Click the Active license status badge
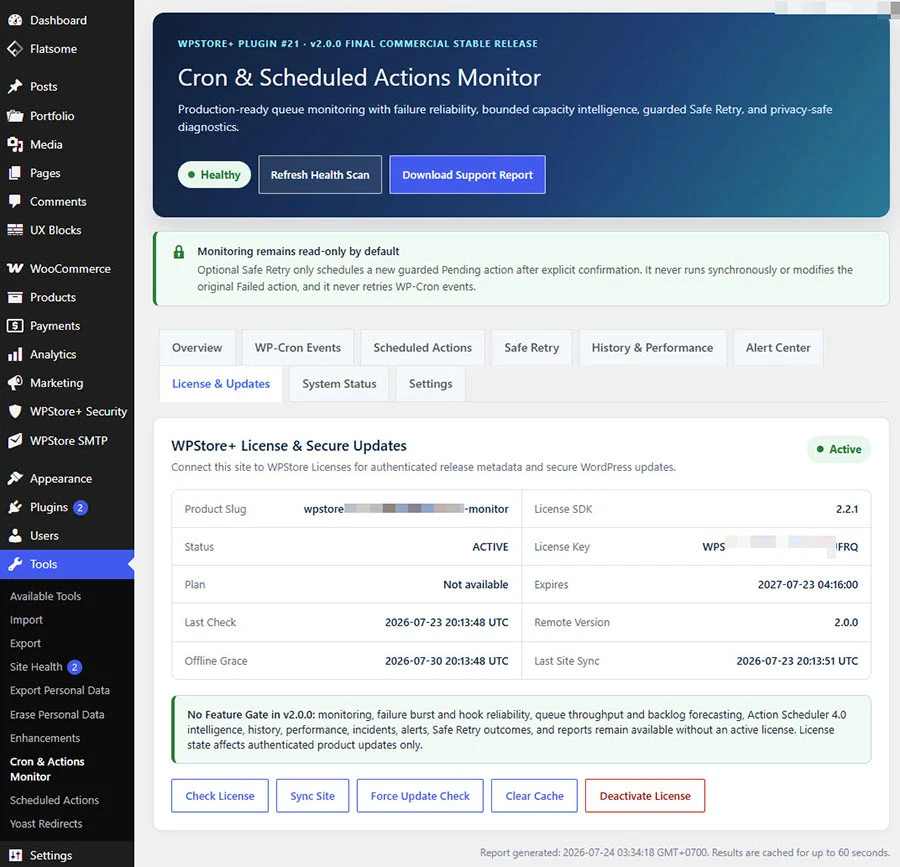 pos(839,449)
